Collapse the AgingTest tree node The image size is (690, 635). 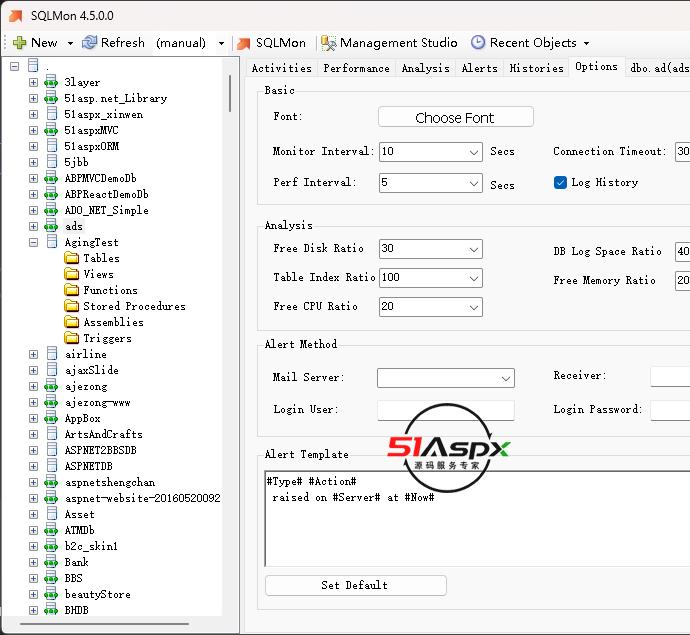[33, 242]
